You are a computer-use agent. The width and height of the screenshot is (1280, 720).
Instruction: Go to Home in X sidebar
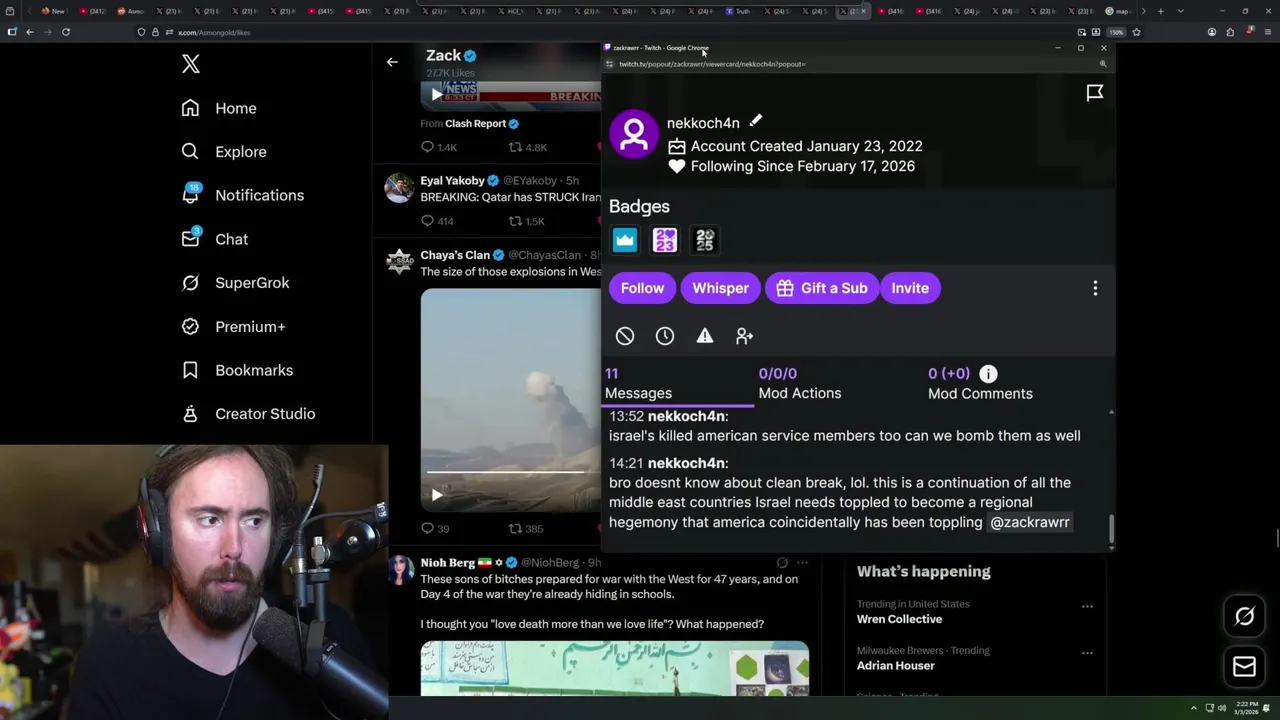click(236, 108)
